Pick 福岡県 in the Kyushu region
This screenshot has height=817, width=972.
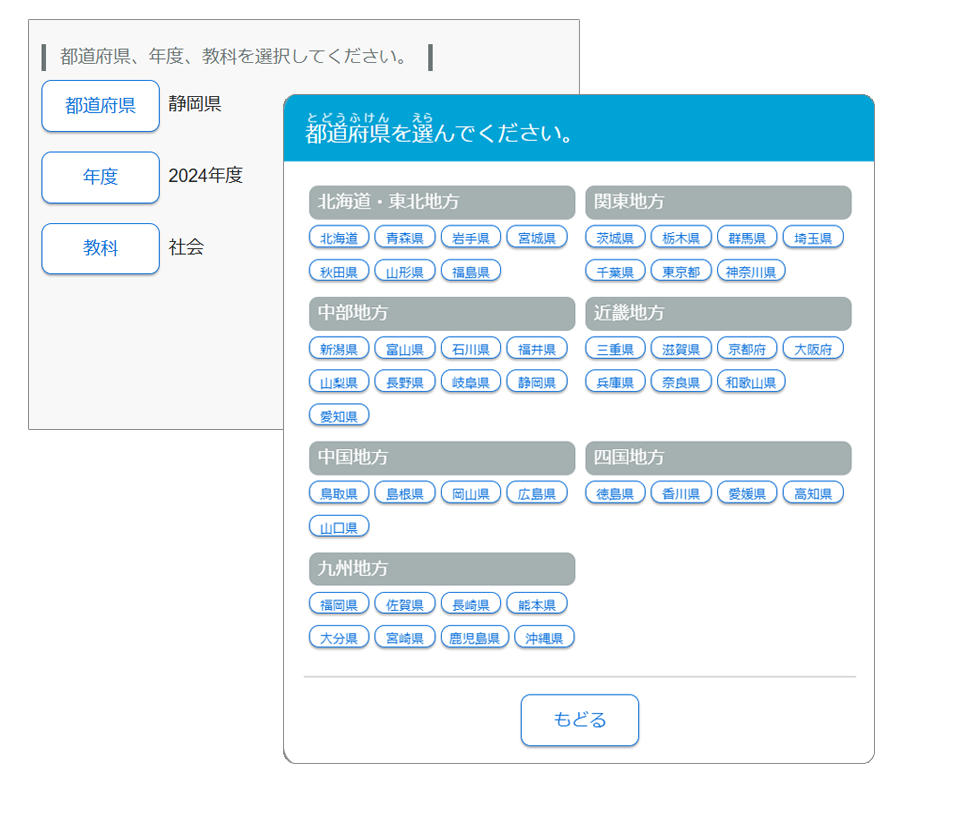pyautogui.click(x=339, y=603)
